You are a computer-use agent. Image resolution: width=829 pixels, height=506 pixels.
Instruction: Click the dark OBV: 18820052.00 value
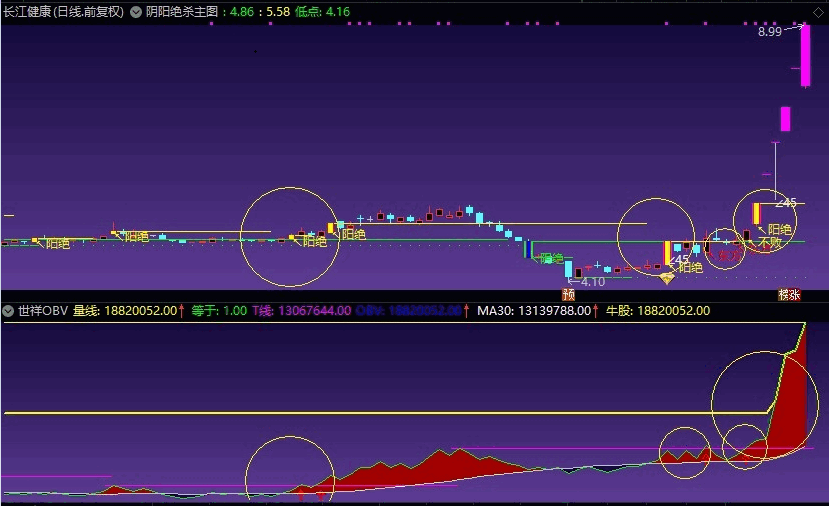pos(409,311)
